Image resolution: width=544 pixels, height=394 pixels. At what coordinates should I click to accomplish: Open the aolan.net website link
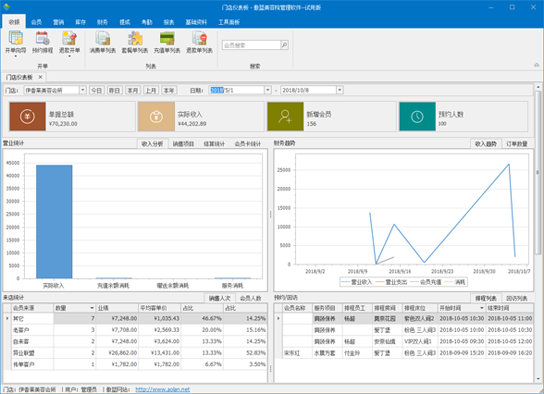click(162, 389)
